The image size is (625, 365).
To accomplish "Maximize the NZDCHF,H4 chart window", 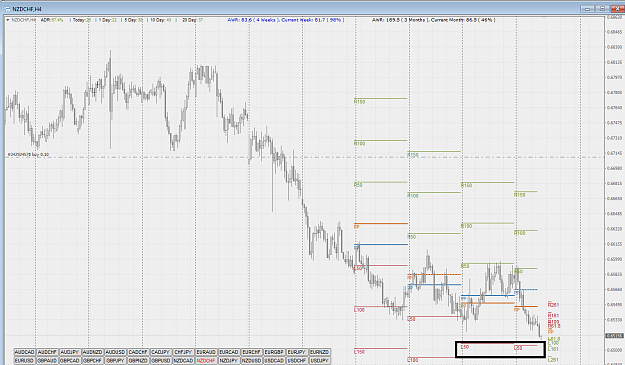I will tap(602, 9).
